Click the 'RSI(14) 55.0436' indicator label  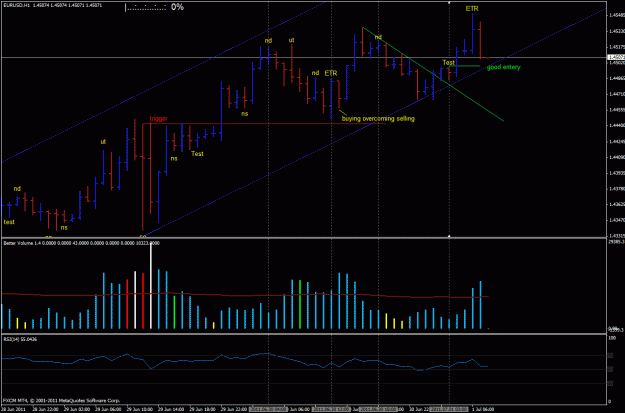coord(20,339)
